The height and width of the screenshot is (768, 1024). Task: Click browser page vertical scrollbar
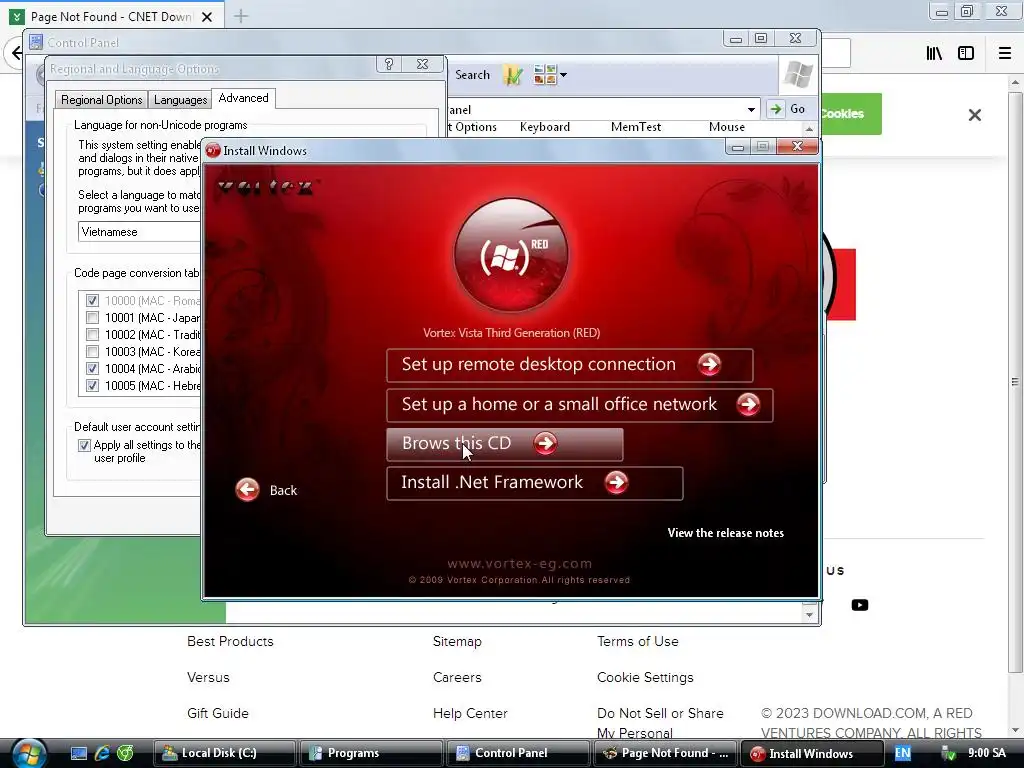click(1015, 381)
